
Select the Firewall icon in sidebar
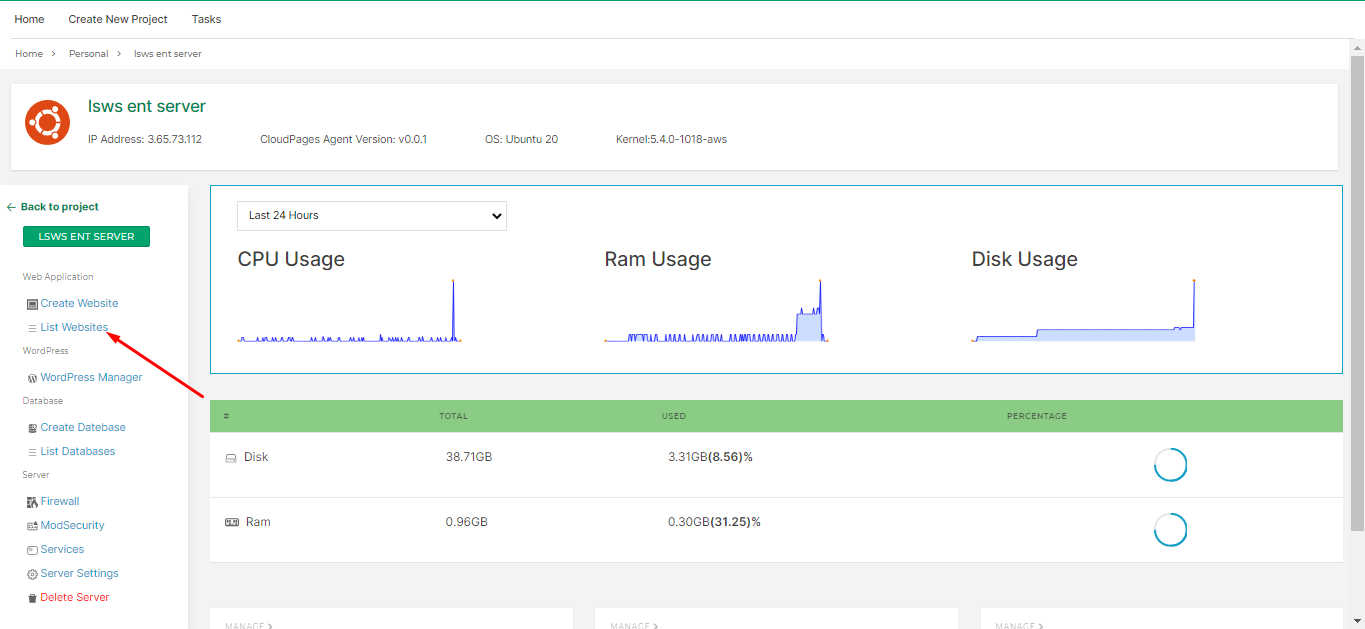point(31,501)
